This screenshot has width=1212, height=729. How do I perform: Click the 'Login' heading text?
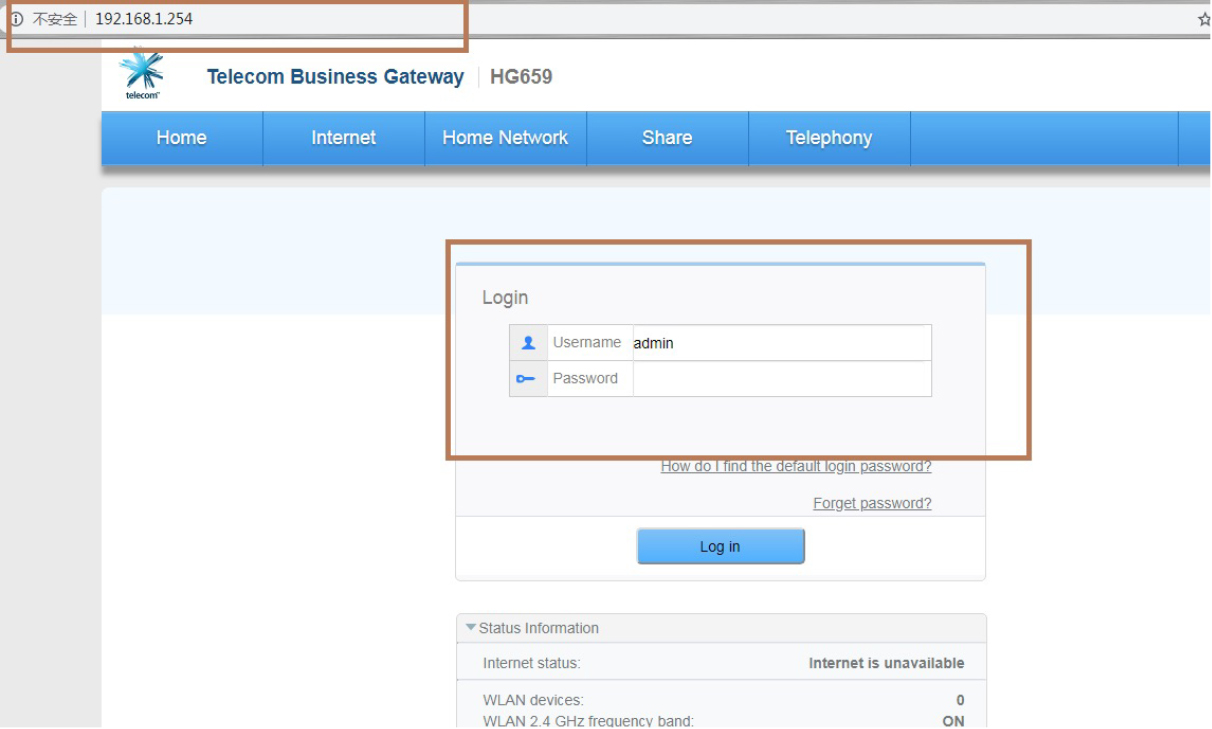point(505,298)
